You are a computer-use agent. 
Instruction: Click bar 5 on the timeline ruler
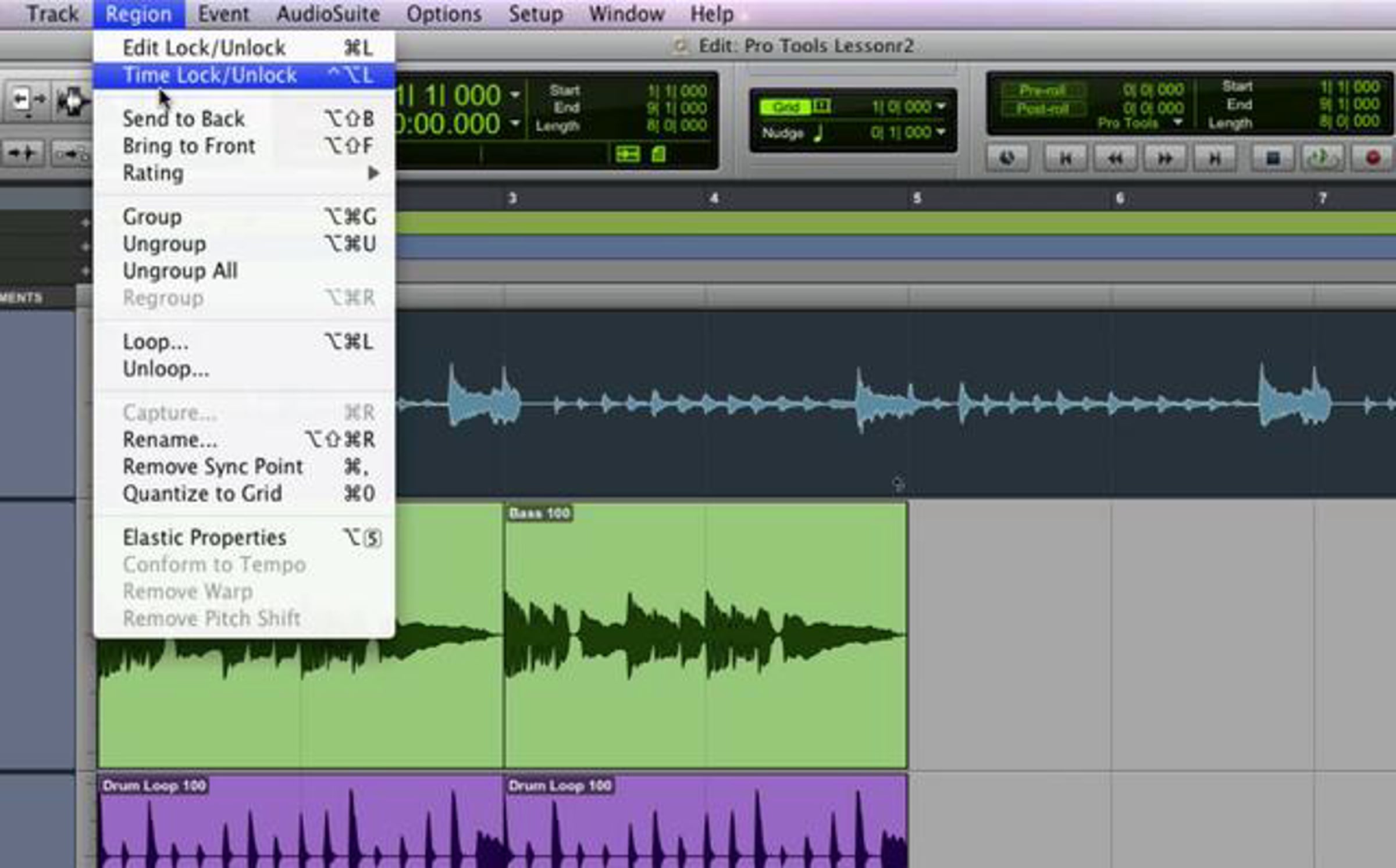pos(917,198)
